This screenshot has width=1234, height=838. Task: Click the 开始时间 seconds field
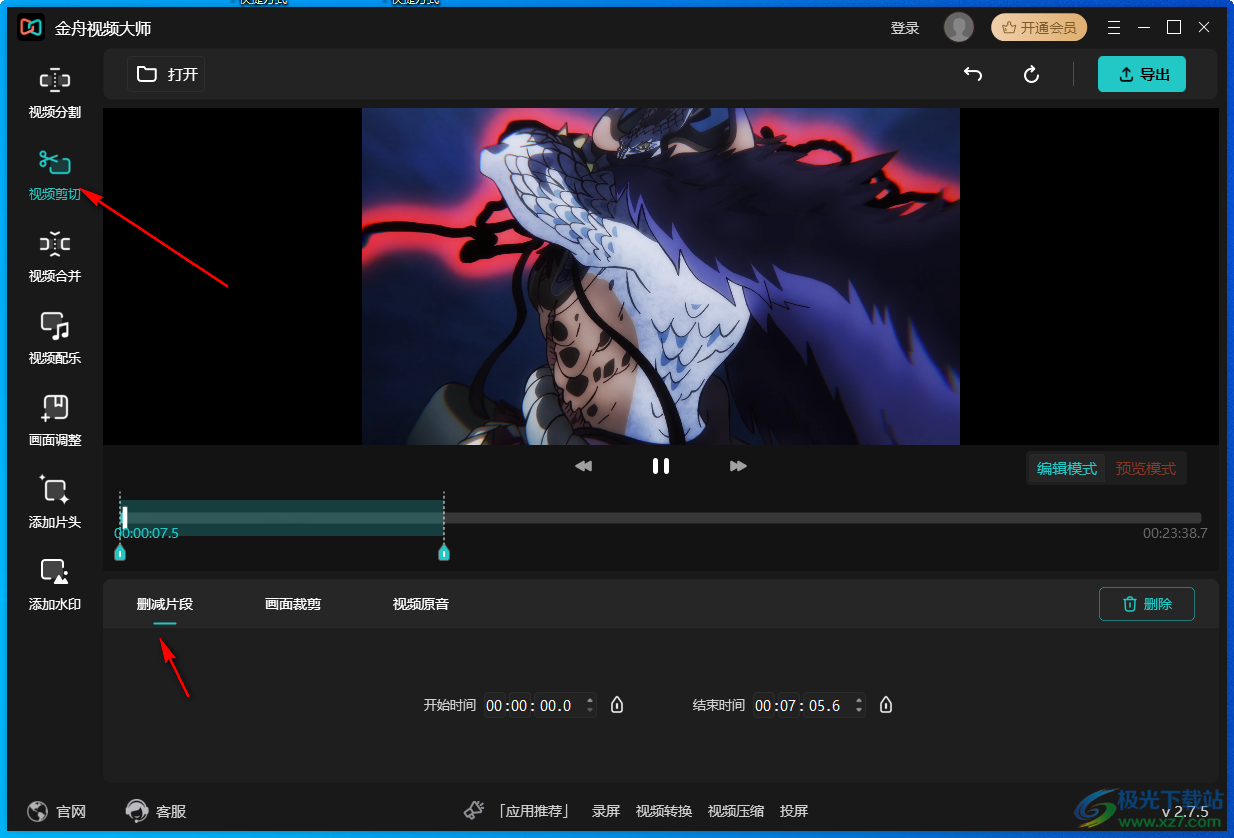point(554,705)
